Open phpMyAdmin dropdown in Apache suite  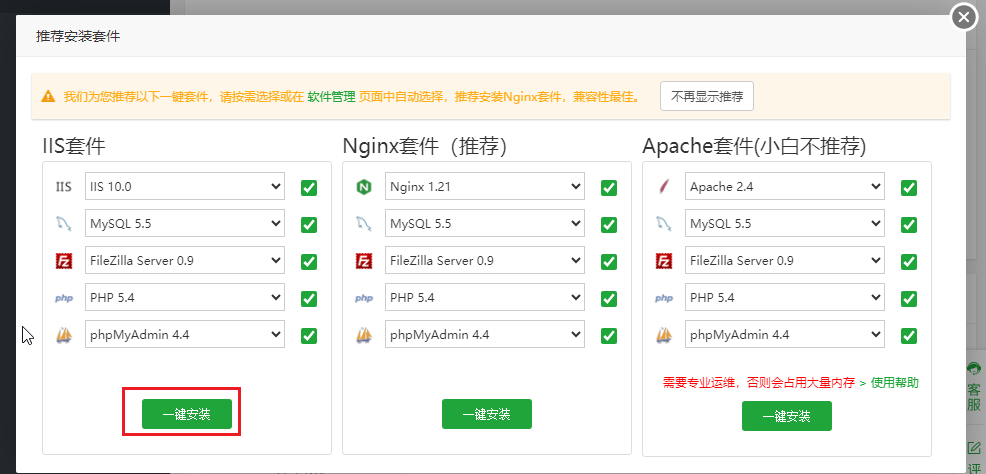coord(785,334)
